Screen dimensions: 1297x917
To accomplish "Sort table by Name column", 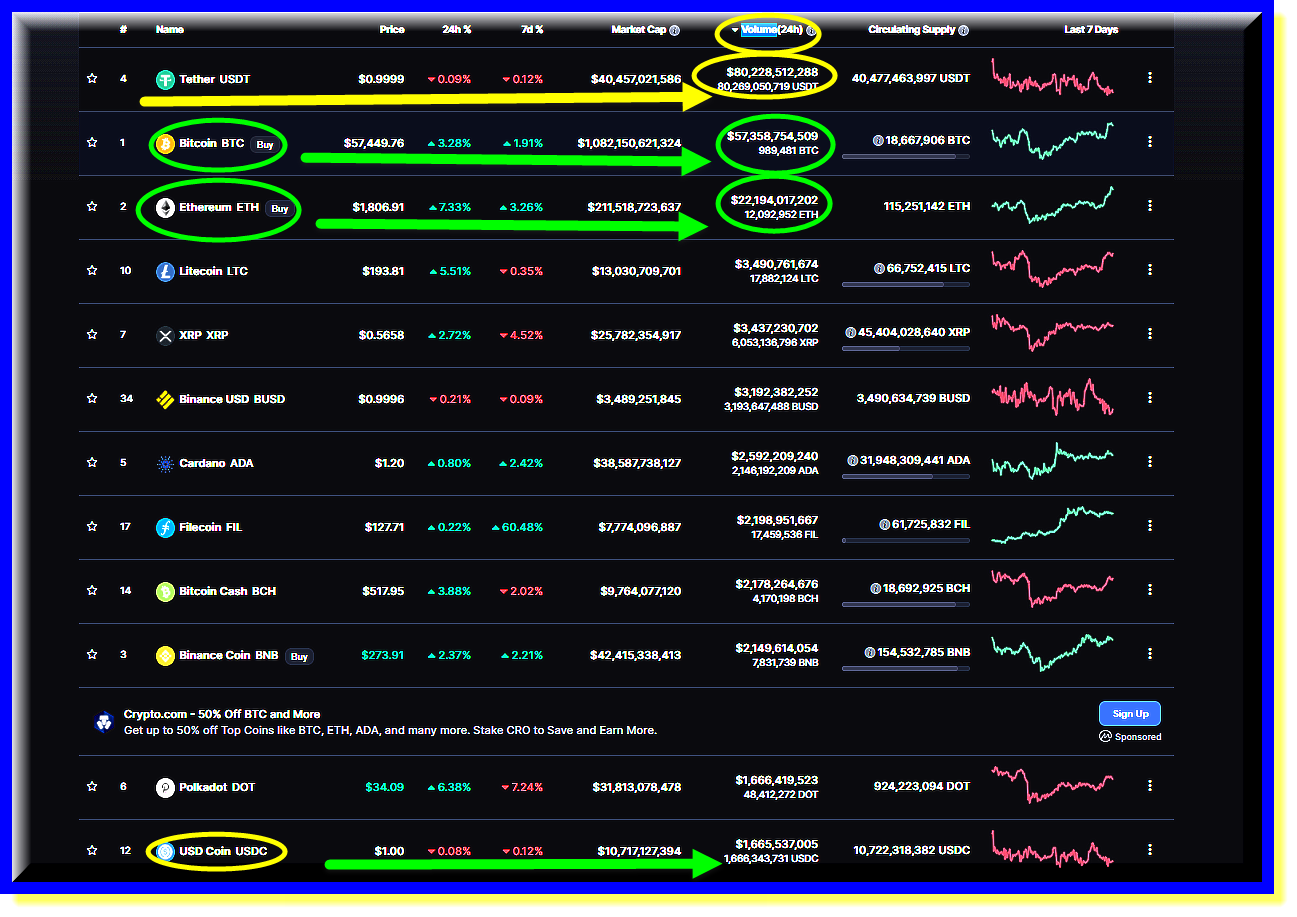I will [x=170, y=30].
